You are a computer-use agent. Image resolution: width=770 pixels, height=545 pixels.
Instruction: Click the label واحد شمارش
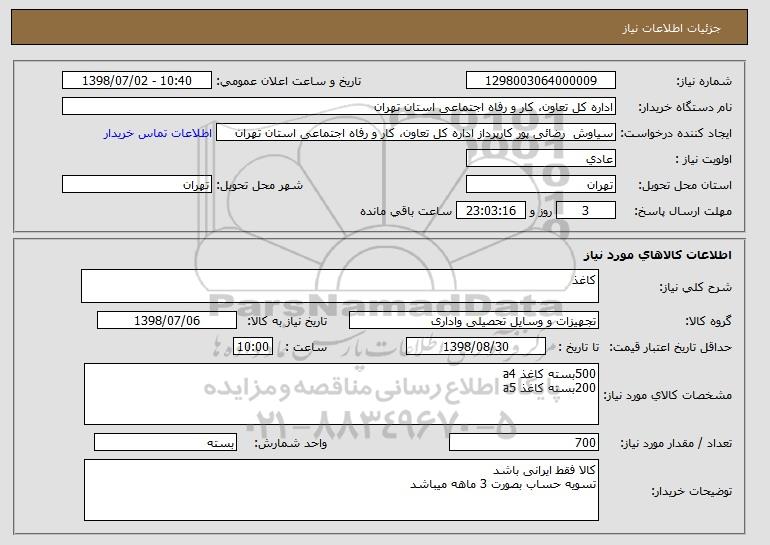coord(291,443)
